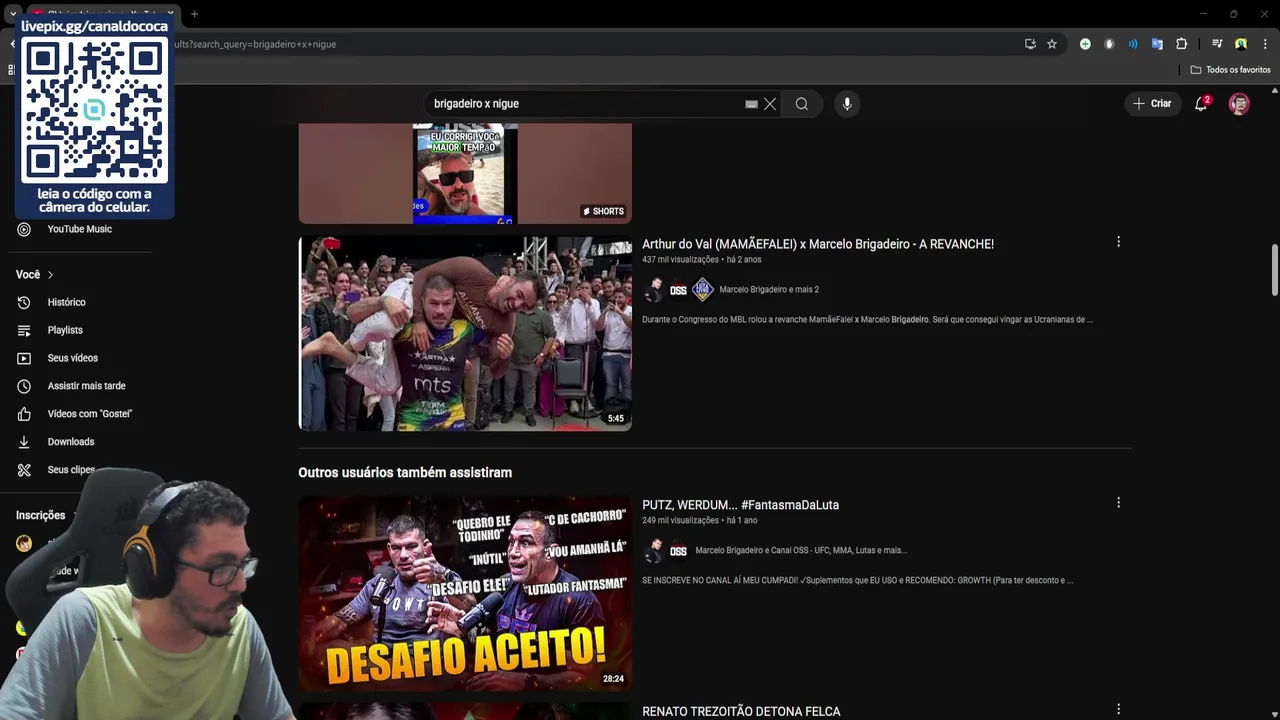The width and height of the screenshot is (1280, 720).
Task: Open the browser media controls icon
Action: click(x=1217, y=44)
